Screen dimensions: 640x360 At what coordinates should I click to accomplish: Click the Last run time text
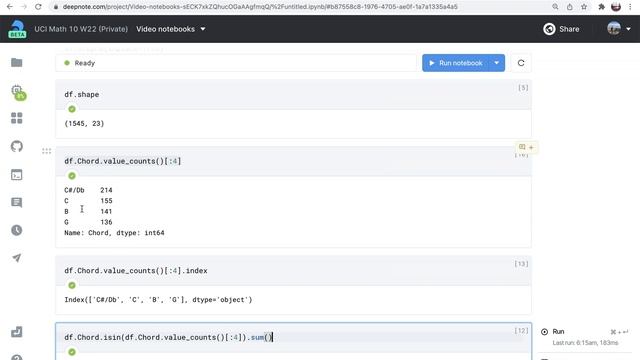[x=585, y=343]
